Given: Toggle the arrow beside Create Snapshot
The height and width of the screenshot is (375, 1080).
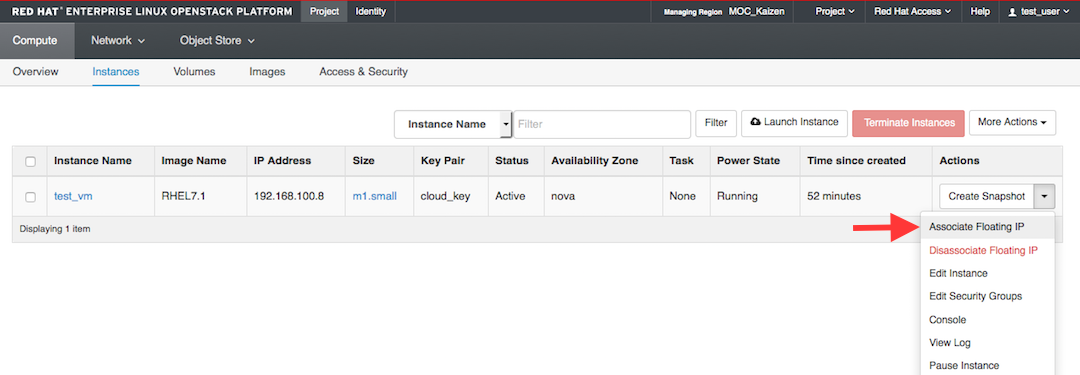Looking at the screenshot, I should pyautogui.click(x=1044, y=196).
